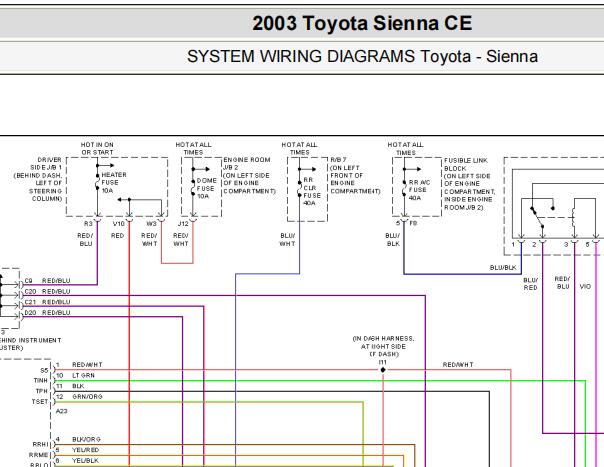Click the SYSTEM WIRING DIAGRAMS Toyota - Sienna heading
The height and width of the screenshot is (467, 604).
[x=362, y=56]
